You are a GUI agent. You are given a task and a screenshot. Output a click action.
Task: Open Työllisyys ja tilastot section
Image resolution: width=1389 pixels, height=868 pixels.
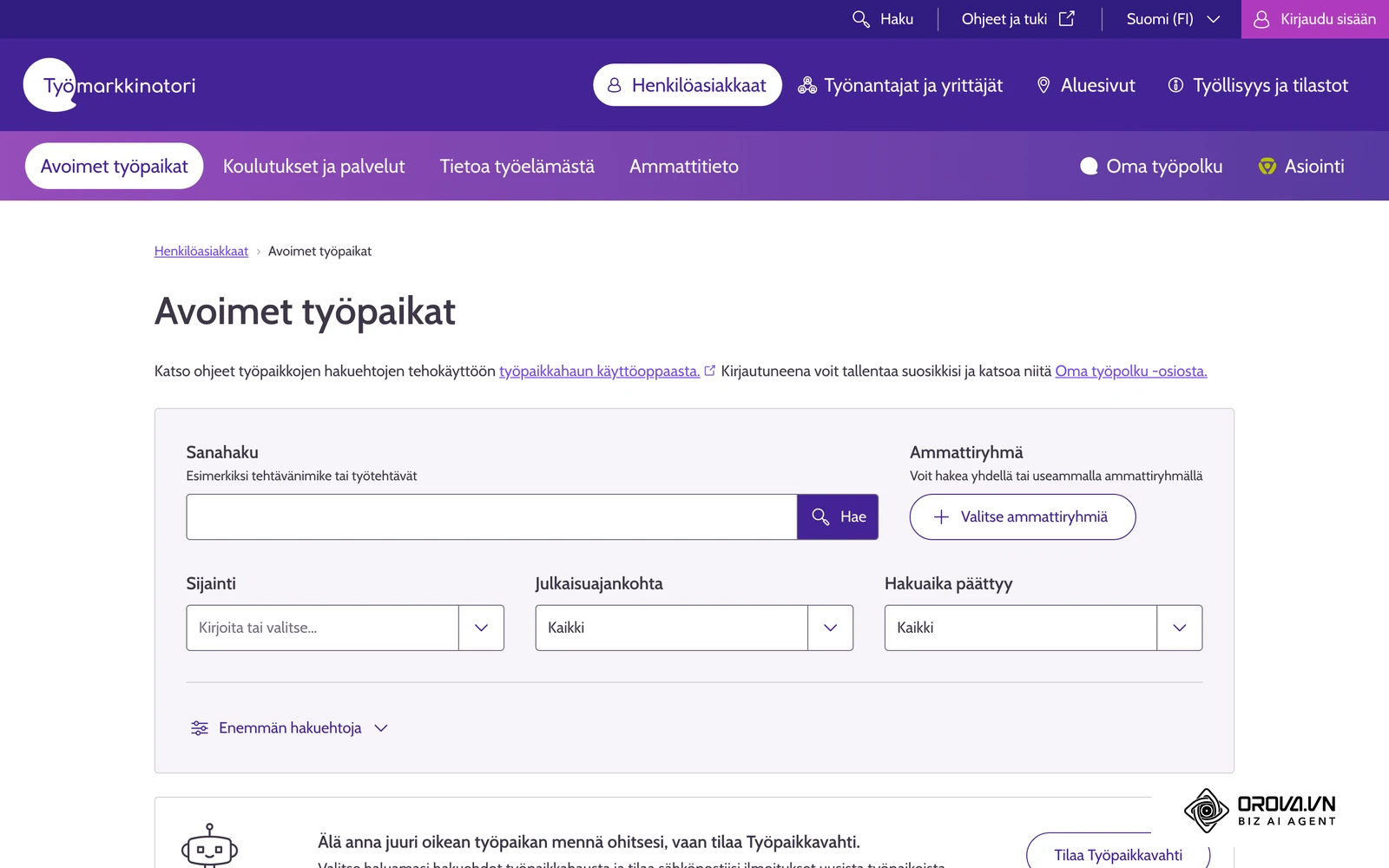point(1258,85)
